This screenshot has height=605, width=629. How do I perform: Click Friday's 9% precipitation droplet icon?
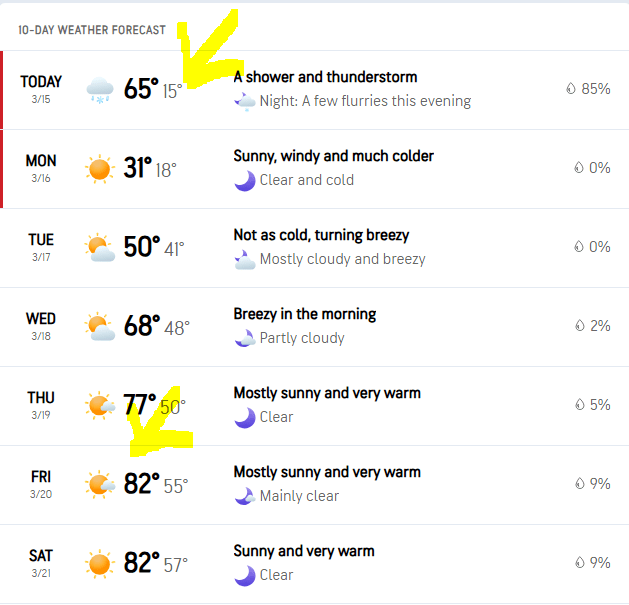tap(578, 484)
